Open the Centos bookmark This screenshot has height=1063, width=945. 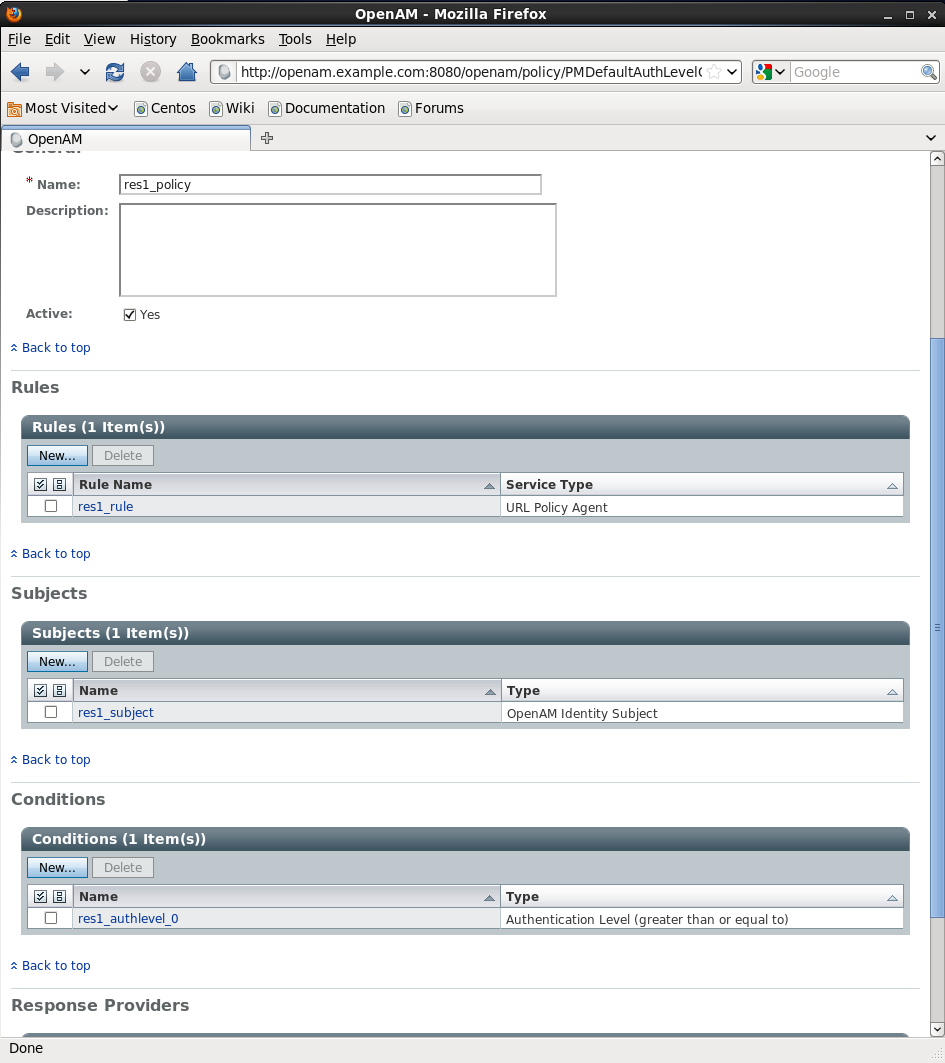(x=165, y=108)
